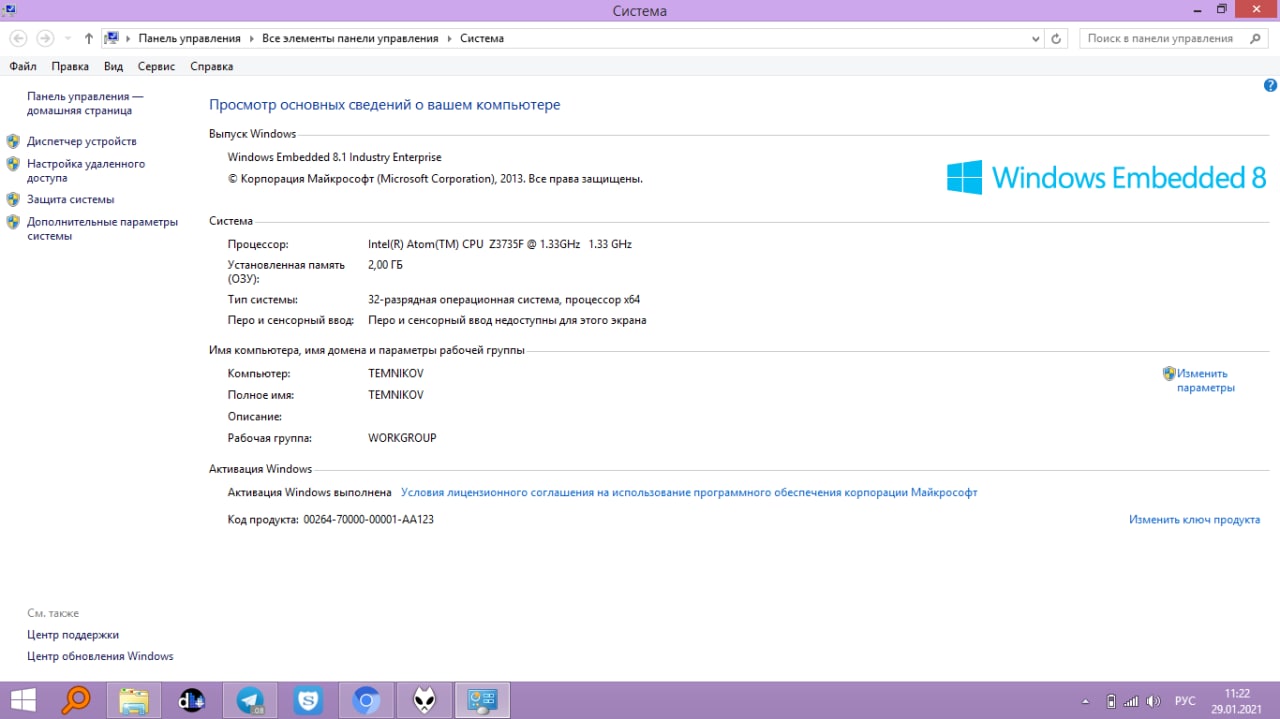Select the Control Panel System taskbar button
This screenshot has height=719, width=1280.
point(483,700)
